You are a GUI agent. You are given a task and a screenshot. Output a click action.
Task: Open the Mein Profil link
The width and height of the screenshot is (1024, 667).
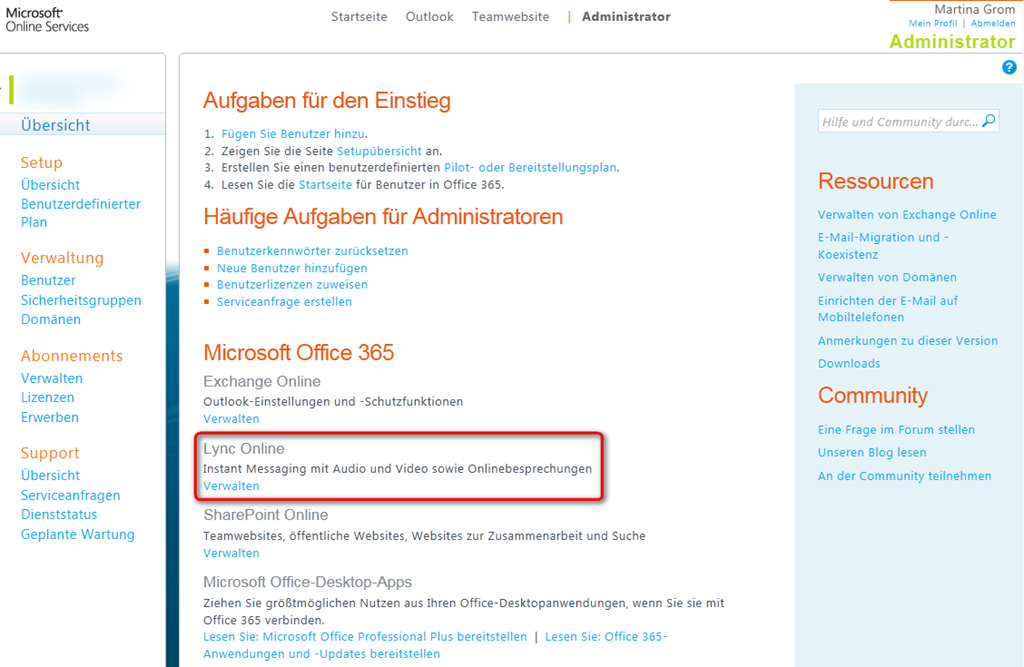tap(933, 23)
